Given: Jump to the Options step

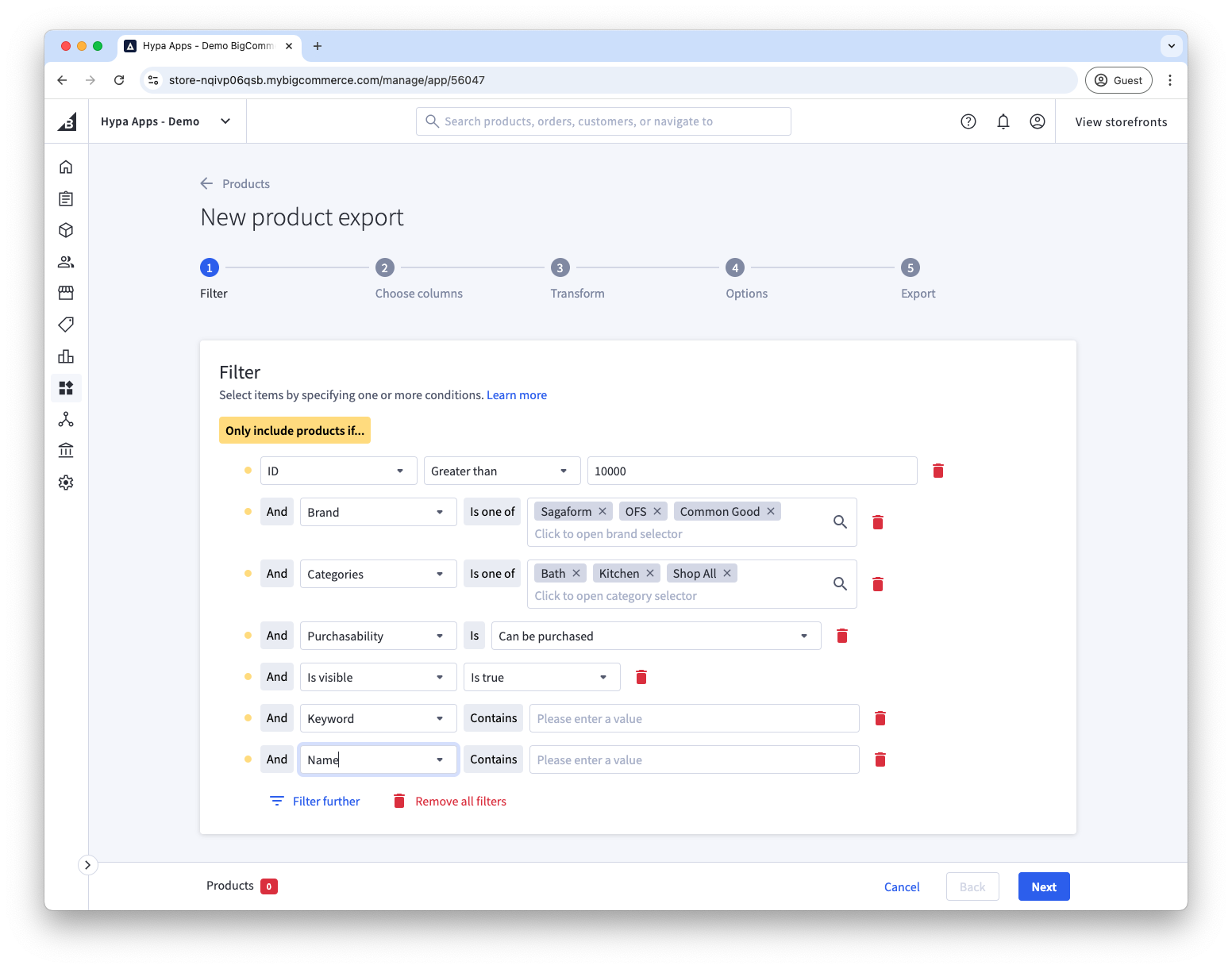Looking at the screenshot, I should point(735,267).
